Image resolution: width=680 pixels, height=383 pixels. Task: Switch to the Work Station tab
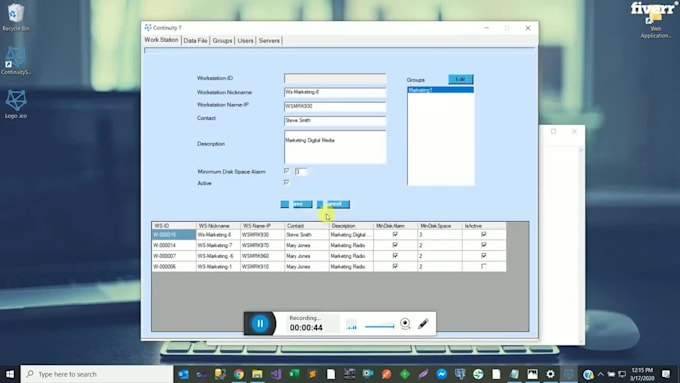[161, 40]
